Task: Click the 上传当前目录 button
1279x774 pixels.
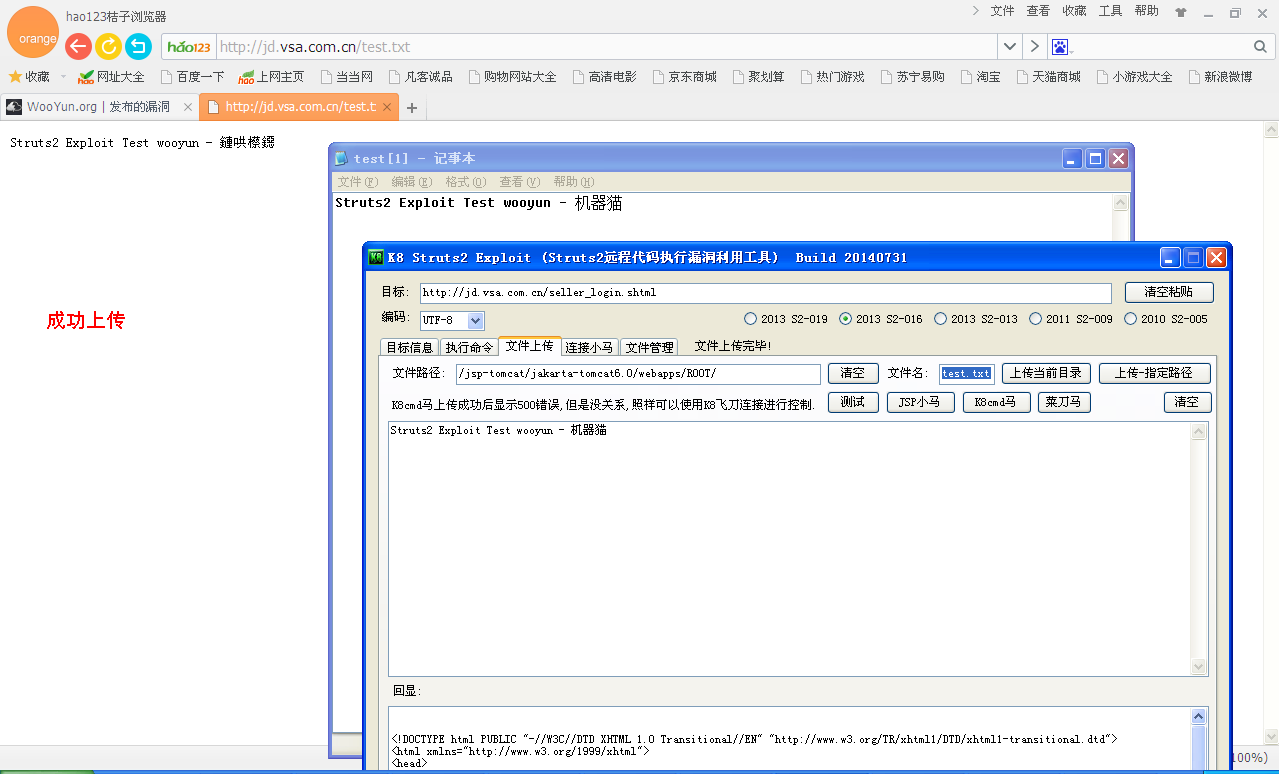Action: click(1045, 373)
